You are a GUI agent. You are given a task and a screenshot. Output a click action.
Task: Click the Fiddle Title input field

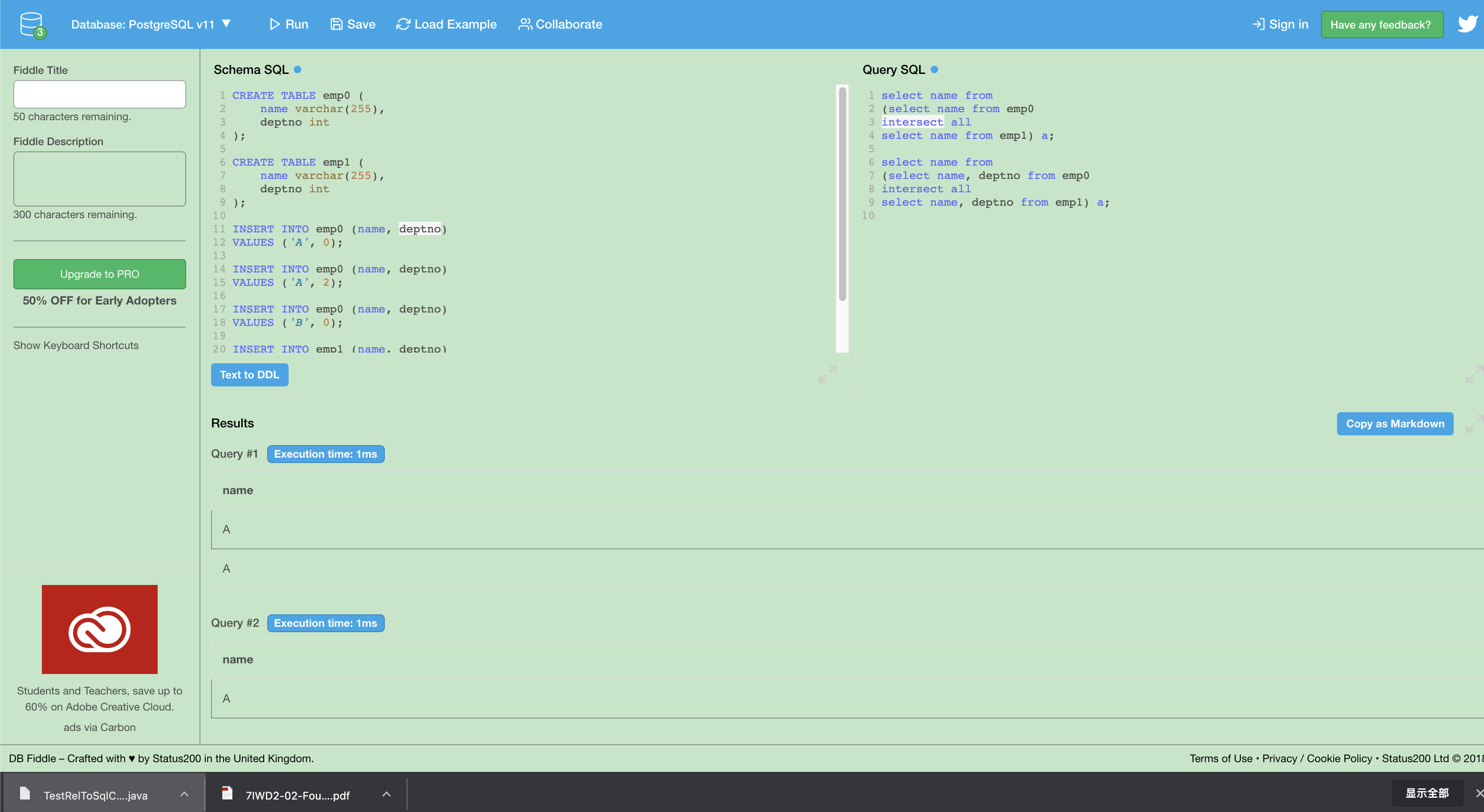coord(100,94)
